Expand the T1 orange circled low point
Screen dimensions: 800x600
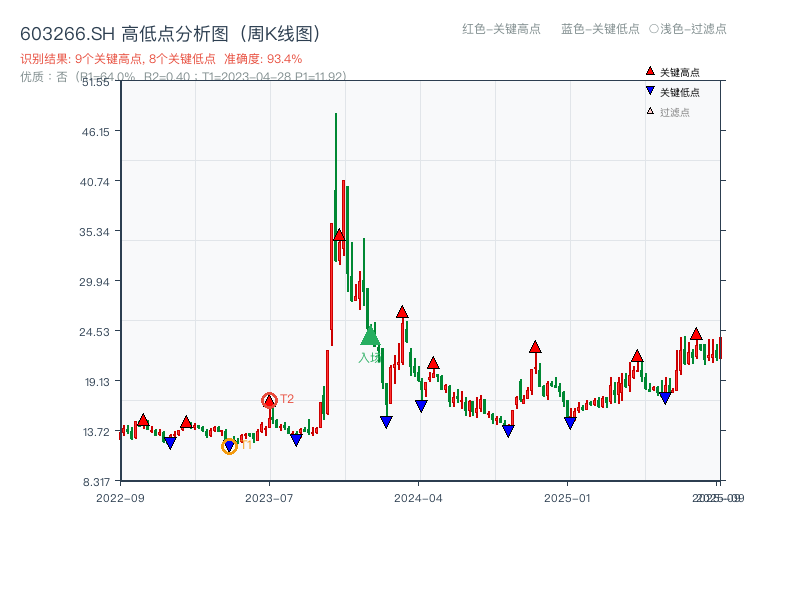click(x=229, y=446)
